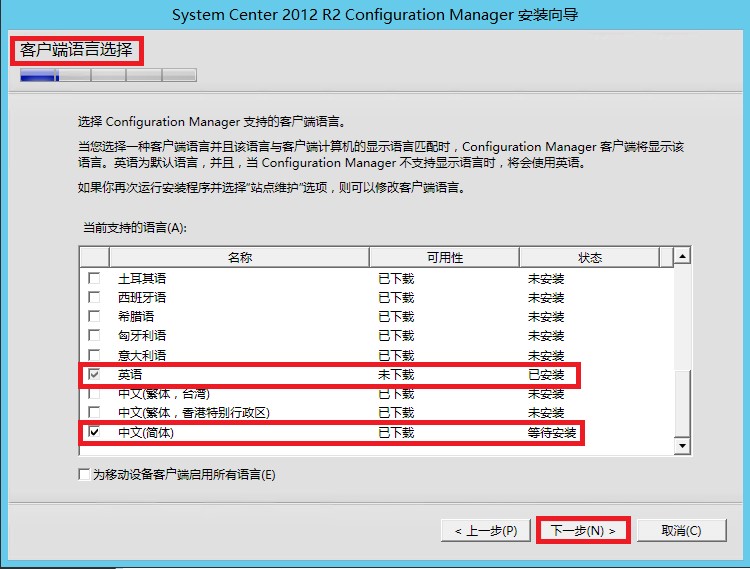
Task: Check the 土耳其语 language checkbox
Action: (94, 278)
